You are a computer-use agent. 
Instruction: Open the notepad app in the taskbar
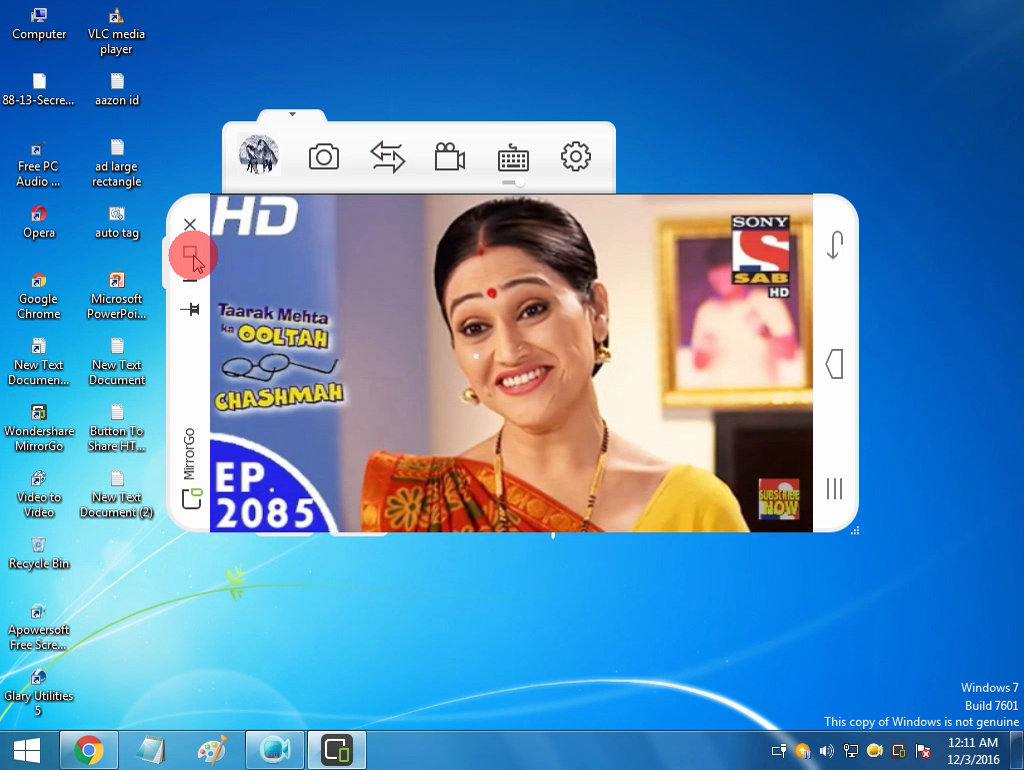pyautogui.click(x=151, y=750)
